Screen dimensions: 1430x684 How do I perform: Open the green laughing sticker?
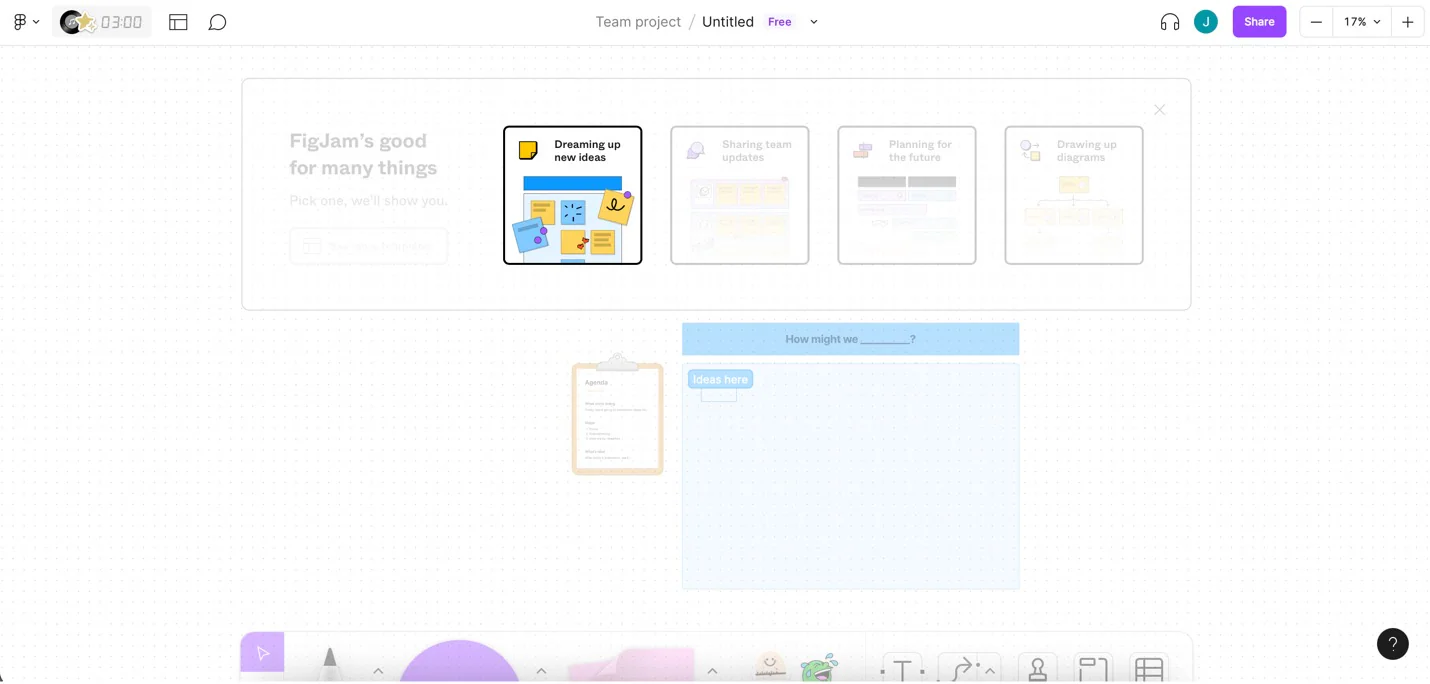tap(819, 668)
